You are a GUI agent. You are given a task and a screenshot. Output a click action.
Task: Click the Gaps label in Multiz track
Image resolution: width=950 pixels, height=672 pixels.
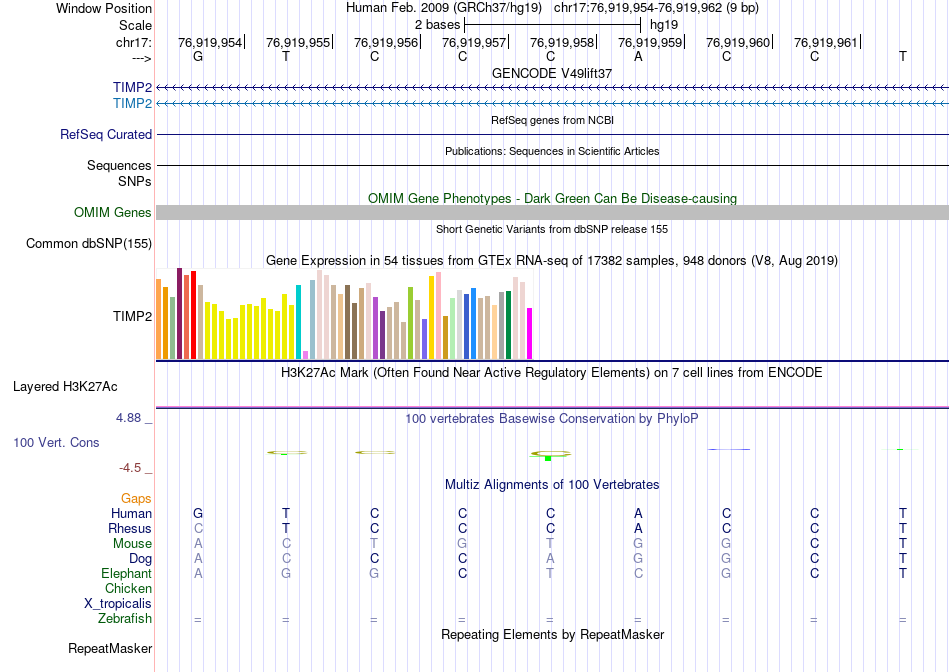point(136,498)
